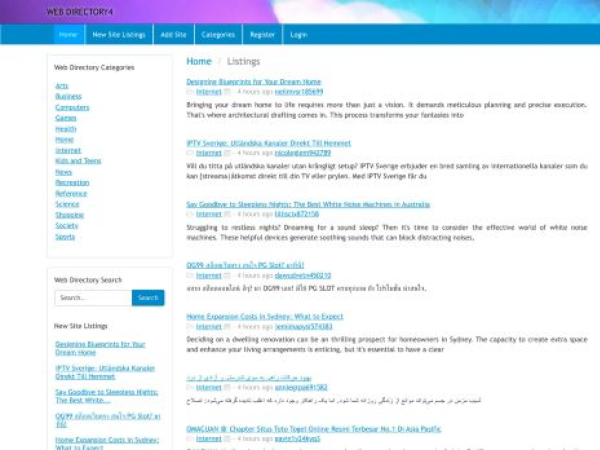
Task: Click the folder icon under the IPTV Sverige listing
Action: click(190, 153)
